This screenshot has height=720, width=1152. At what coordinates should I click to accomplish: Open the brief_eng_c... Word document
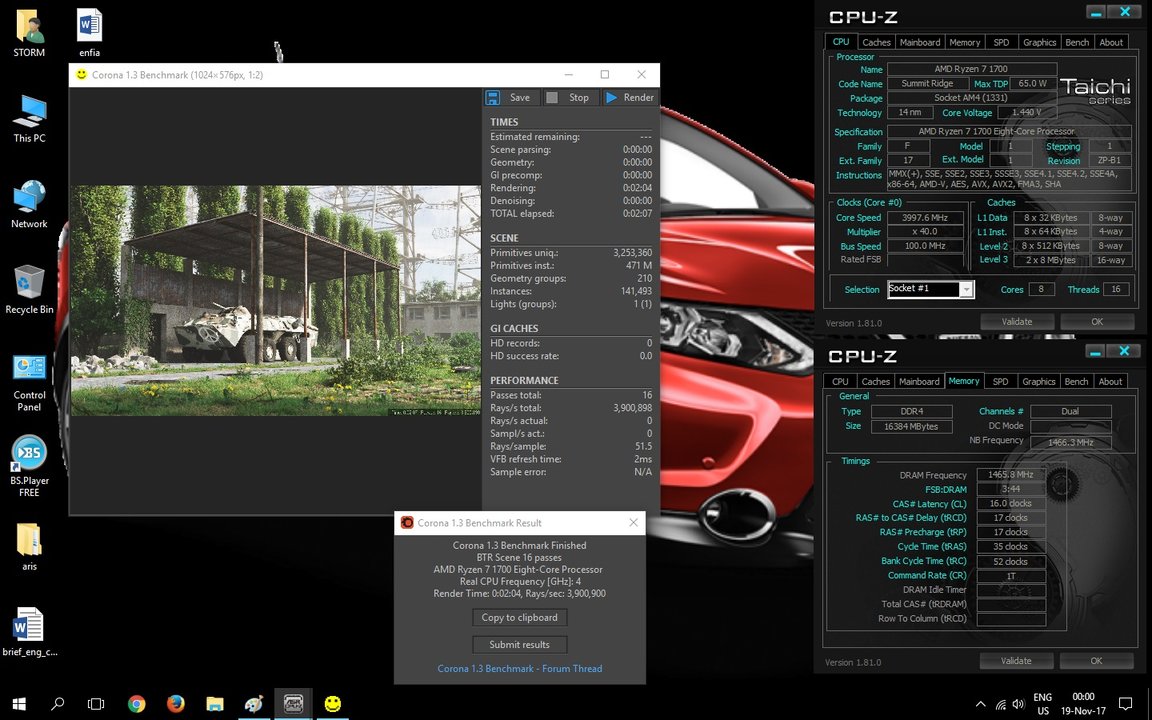tap(29, 632)
